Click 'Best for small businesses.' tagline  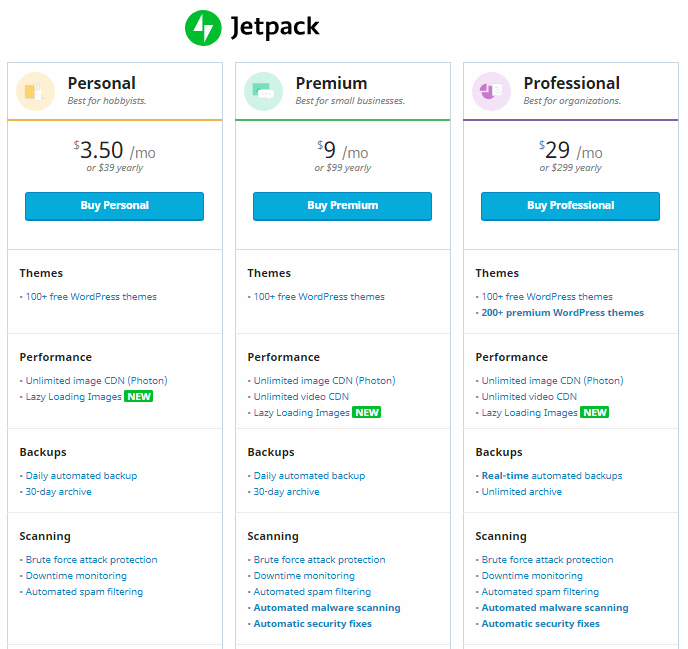click(350, 101)
